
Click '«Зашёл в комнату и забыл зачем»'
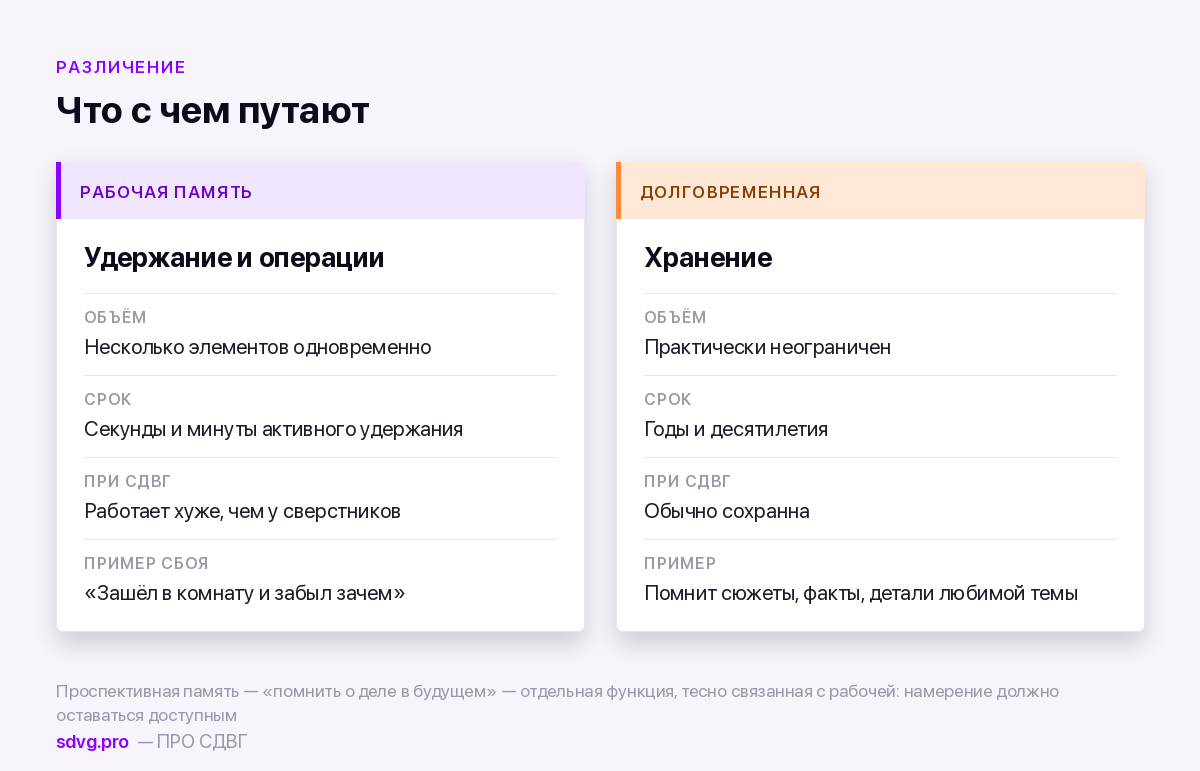245,594
